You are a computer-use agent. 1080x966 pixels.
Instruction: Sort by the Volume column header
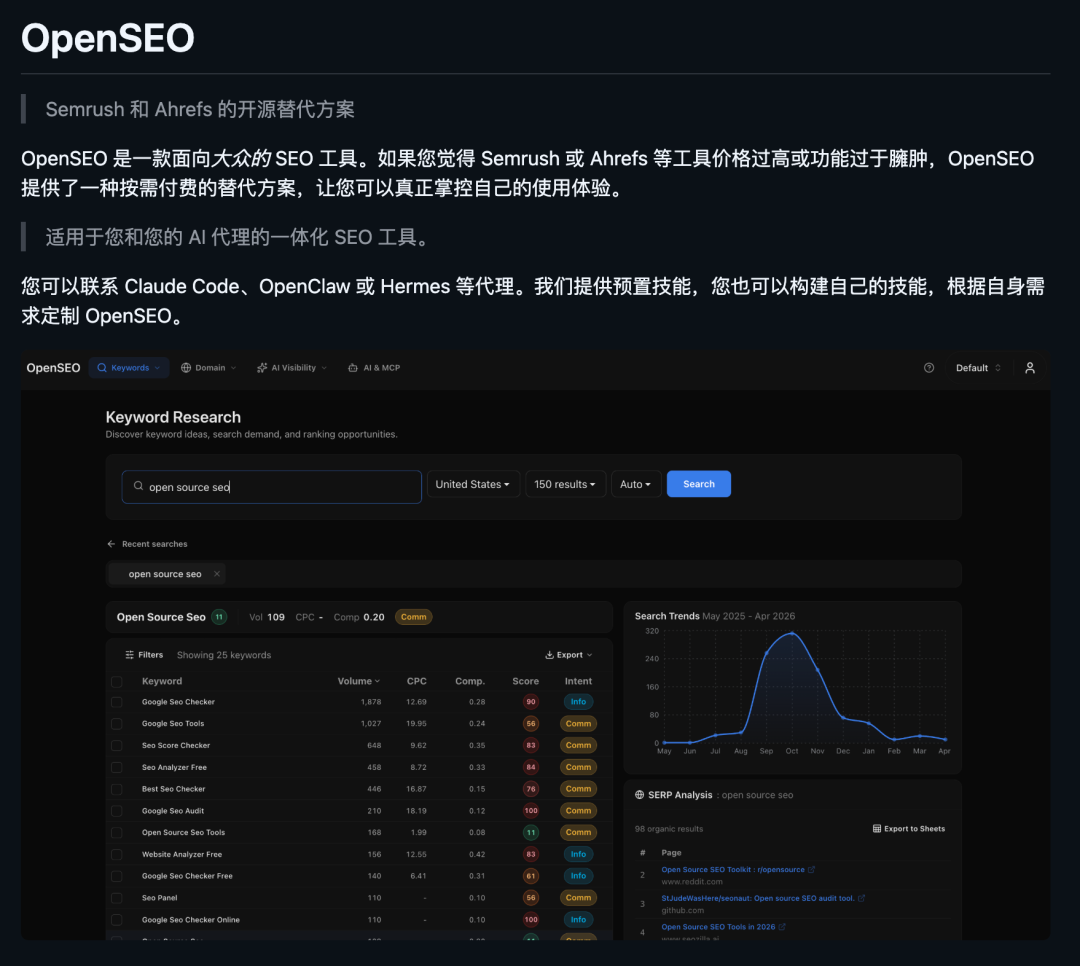tap(358, 681)
